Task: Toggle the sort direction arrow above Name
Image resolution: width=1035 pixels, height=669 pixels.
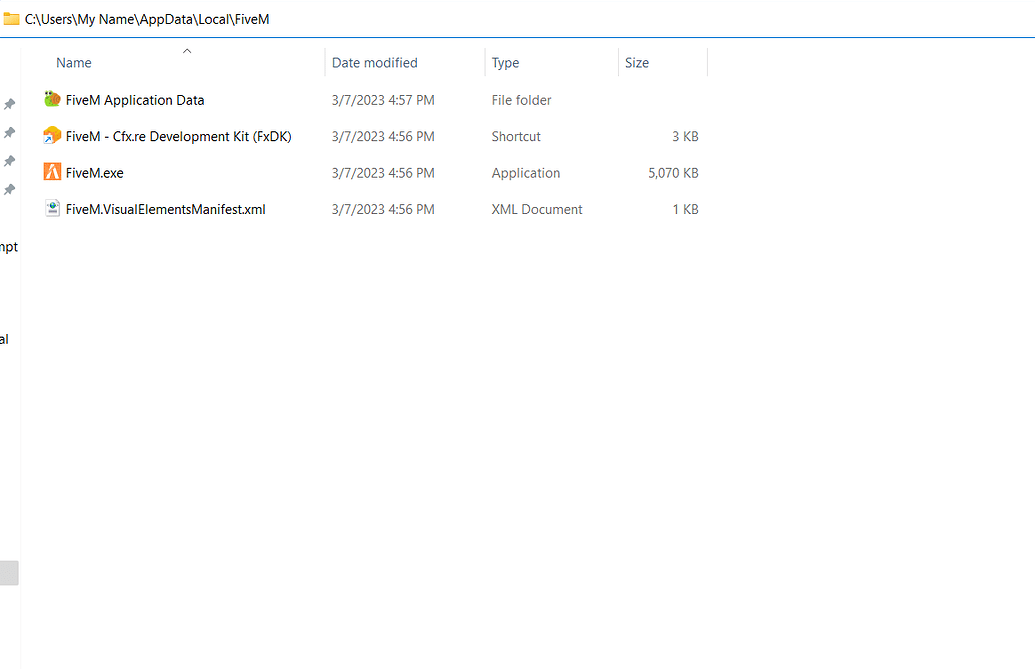Action: tap(186, 50)
